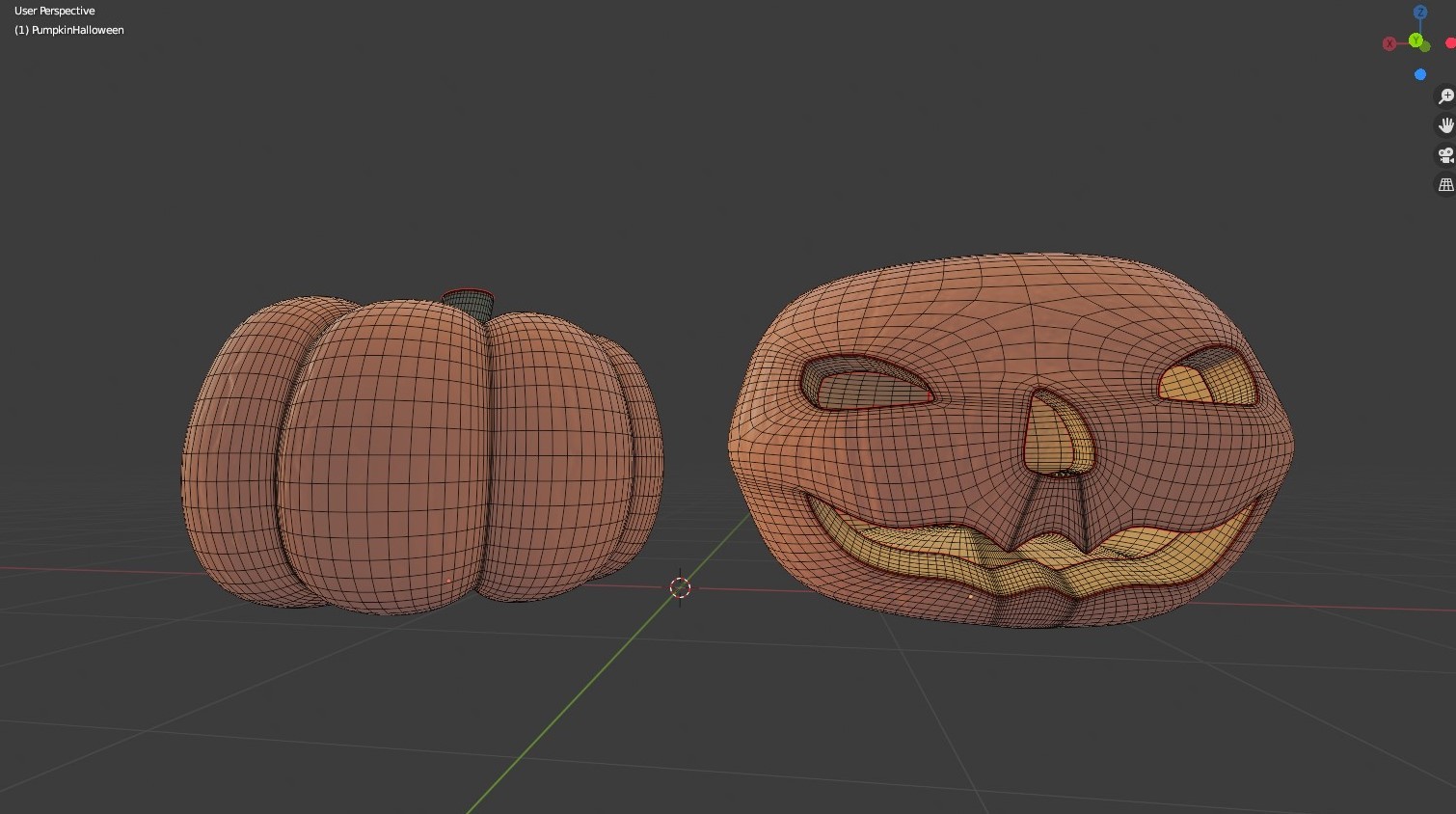
Task: Click the dark green negative Y gizmo handle
Action: 1425,46
